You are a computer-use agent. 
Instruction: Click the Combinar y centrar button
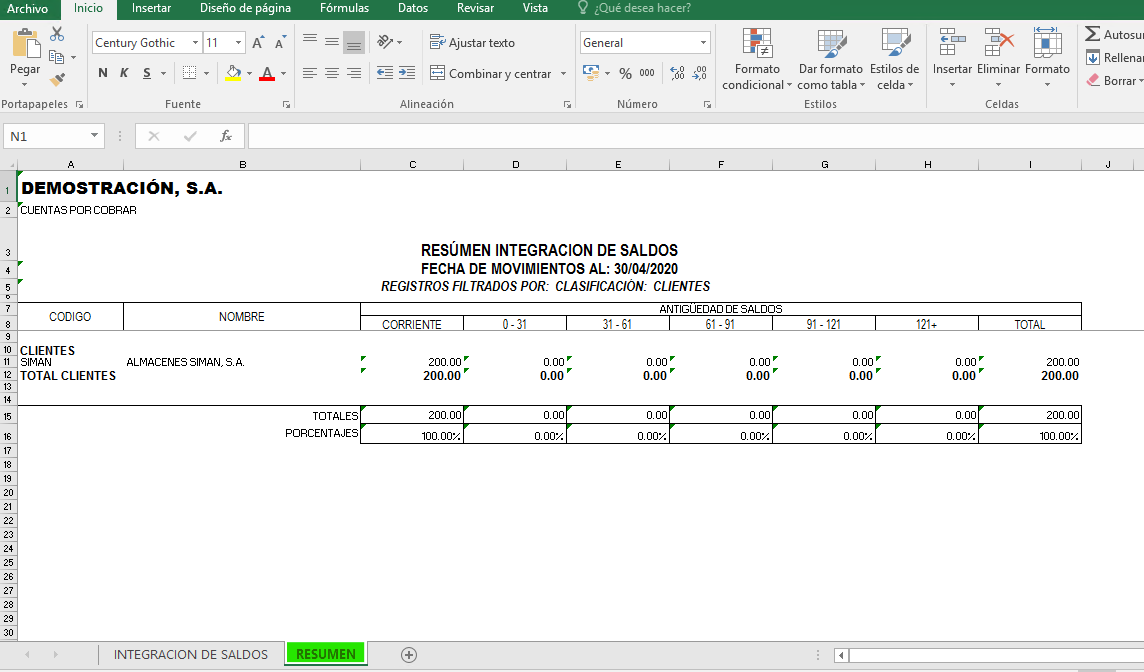coord(491,73)
